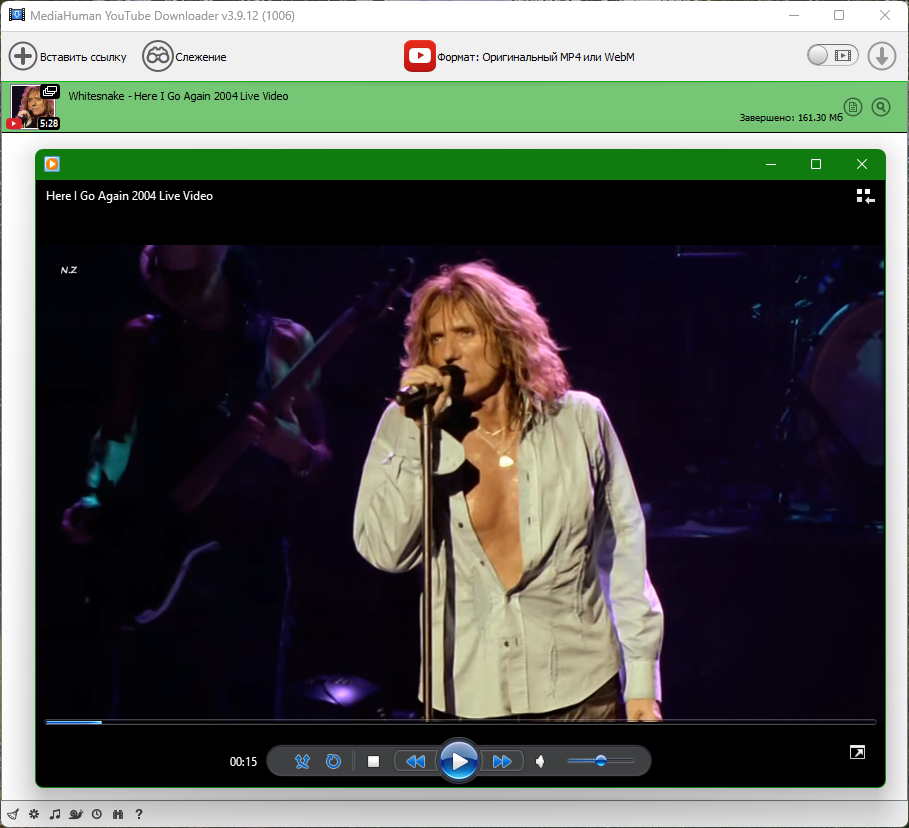909x828 pixels.
Task: Start all downloads with the down arrow button
Action: tap(882, 56)
